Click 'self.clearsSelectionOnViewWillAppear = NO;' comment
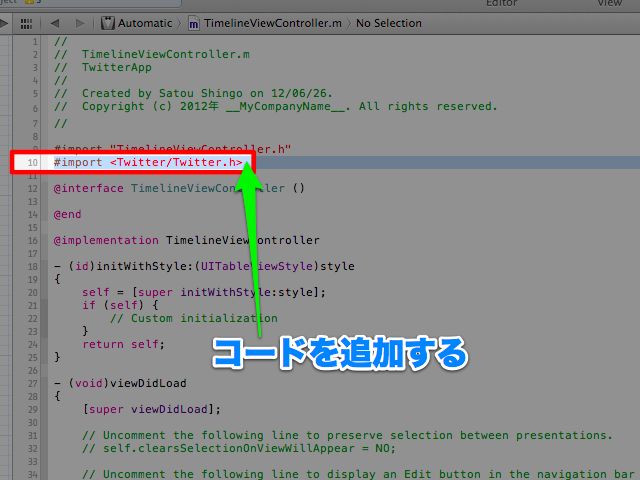Viewport: 640px width, 480px height. (x=239, y=448)
